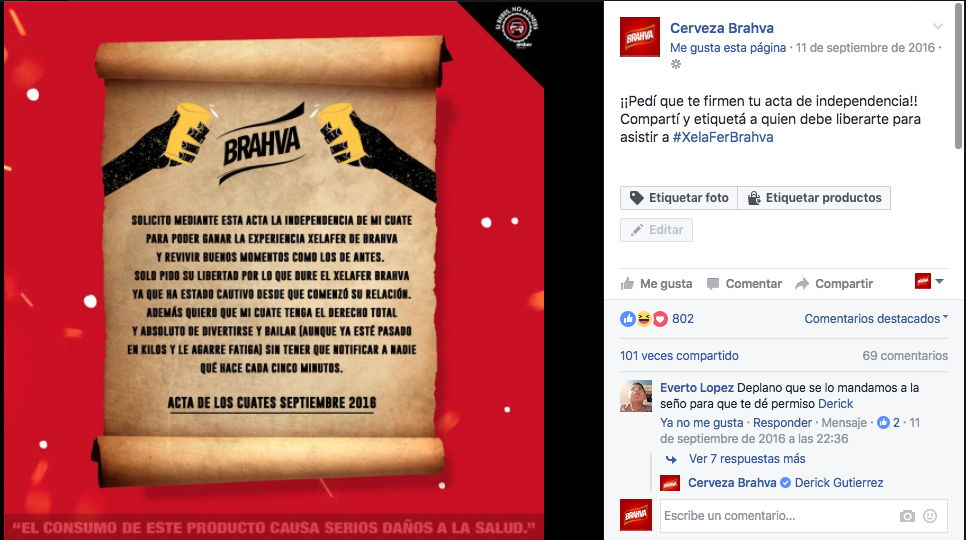This screenshot has width=966, height=540.
Task: Click the reply arrow icon for responses
Action: [671, 459]
